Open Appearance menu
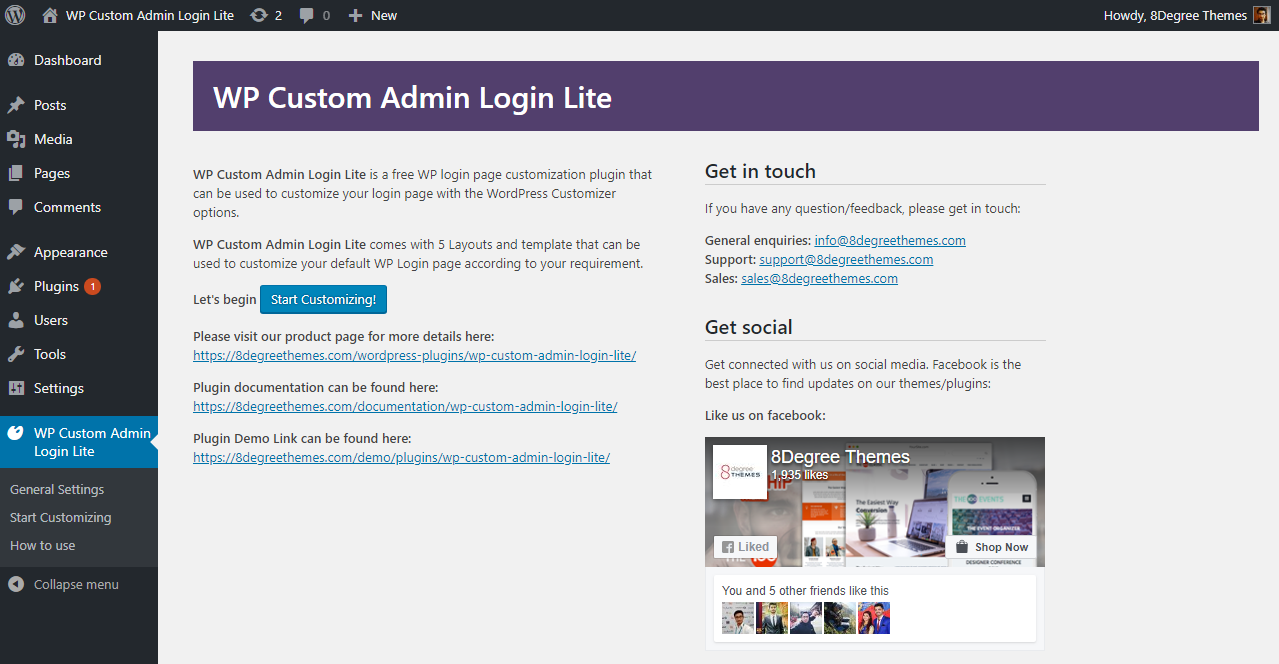The image size is (1279, 664). click(71, 252)
